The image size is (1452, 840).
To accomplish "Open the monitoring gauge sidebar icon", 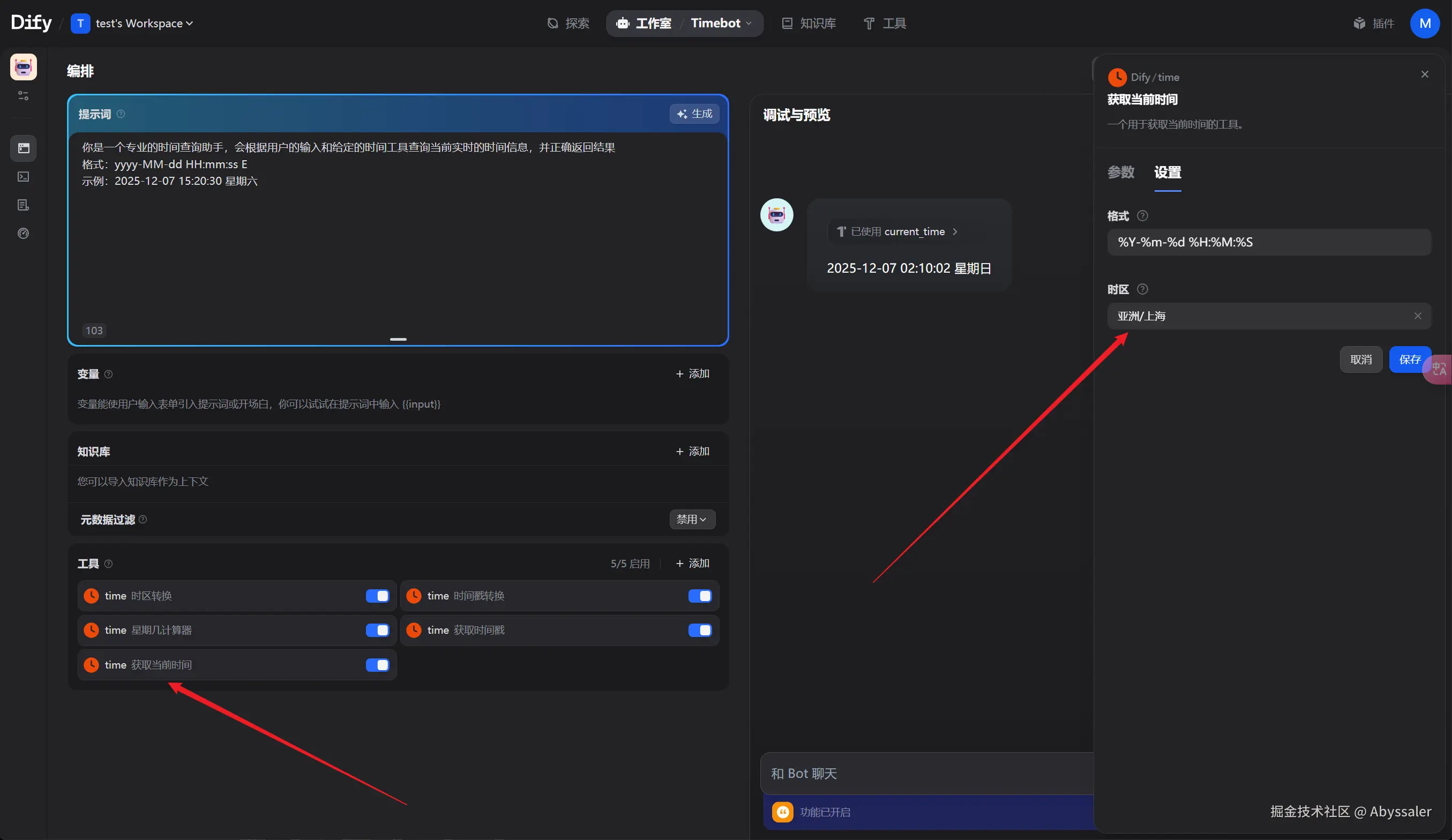I will click(x=23, y=234).
